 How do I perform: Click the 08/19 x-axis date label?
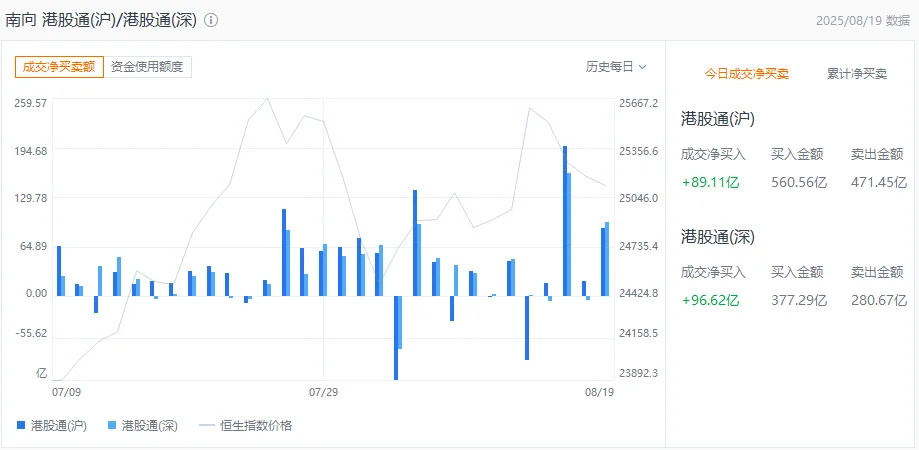click(598, 392)
